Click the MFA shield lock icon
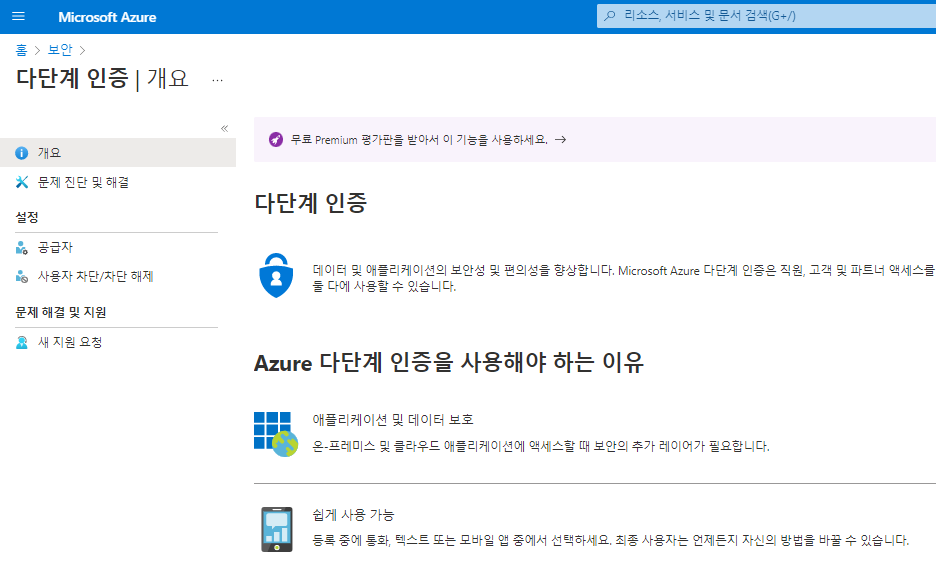Viewport: 936px width, 571px height. pos(276,276)
